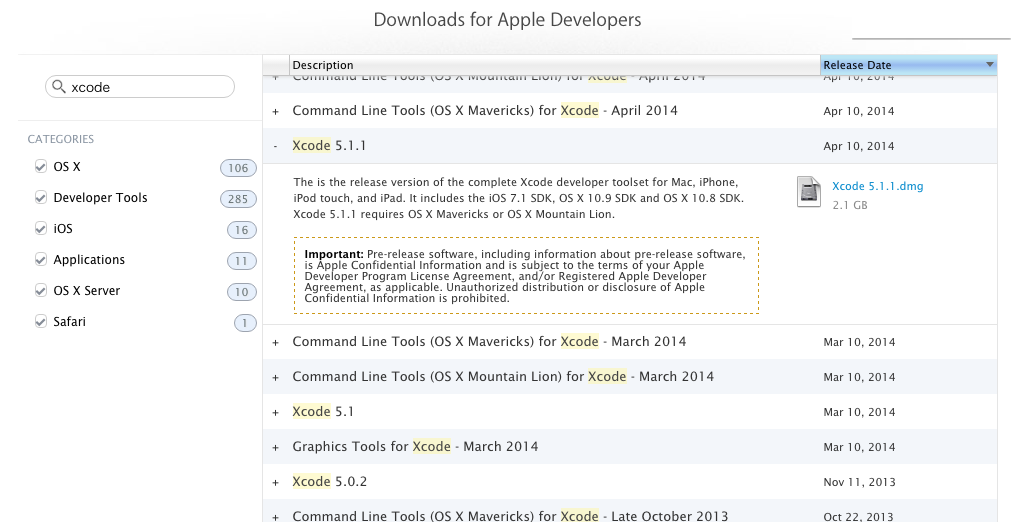Click the Safari category label
Screen dimensions: 1017x522
click(69, 322)
